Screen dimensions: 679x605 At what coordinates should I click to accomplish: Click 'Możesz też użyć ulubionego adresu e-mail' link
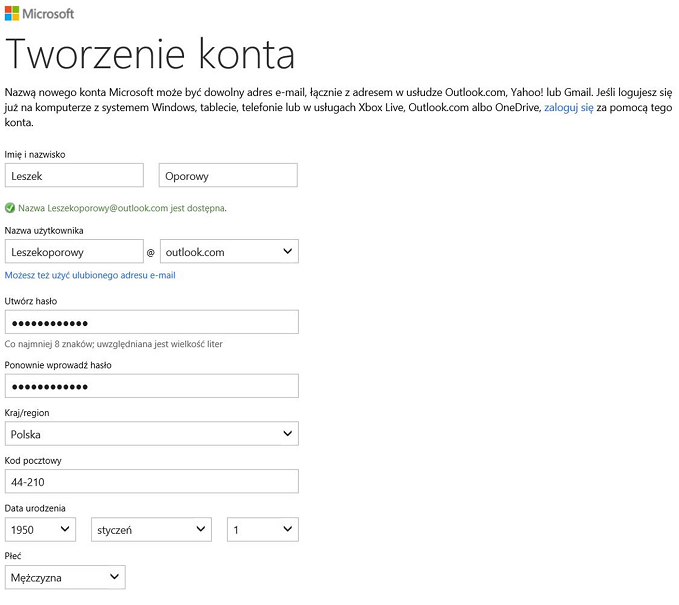point(90,275)
